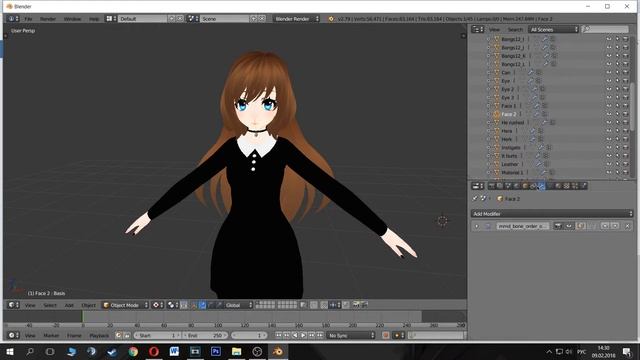Click the current frame field
The image size is (640, 360).
pyautogui.click(x=249, y=336)
